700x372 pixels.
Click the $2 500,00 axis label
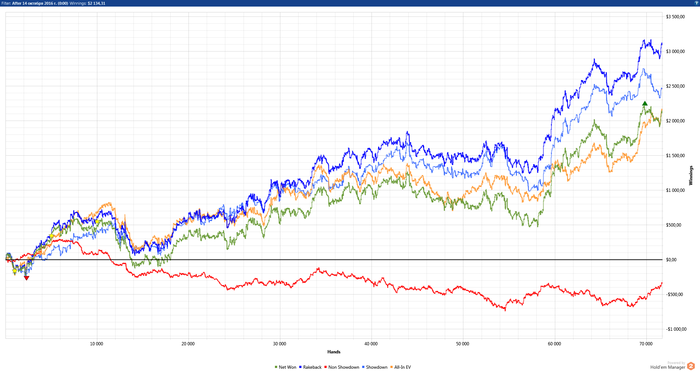[675, 86]
